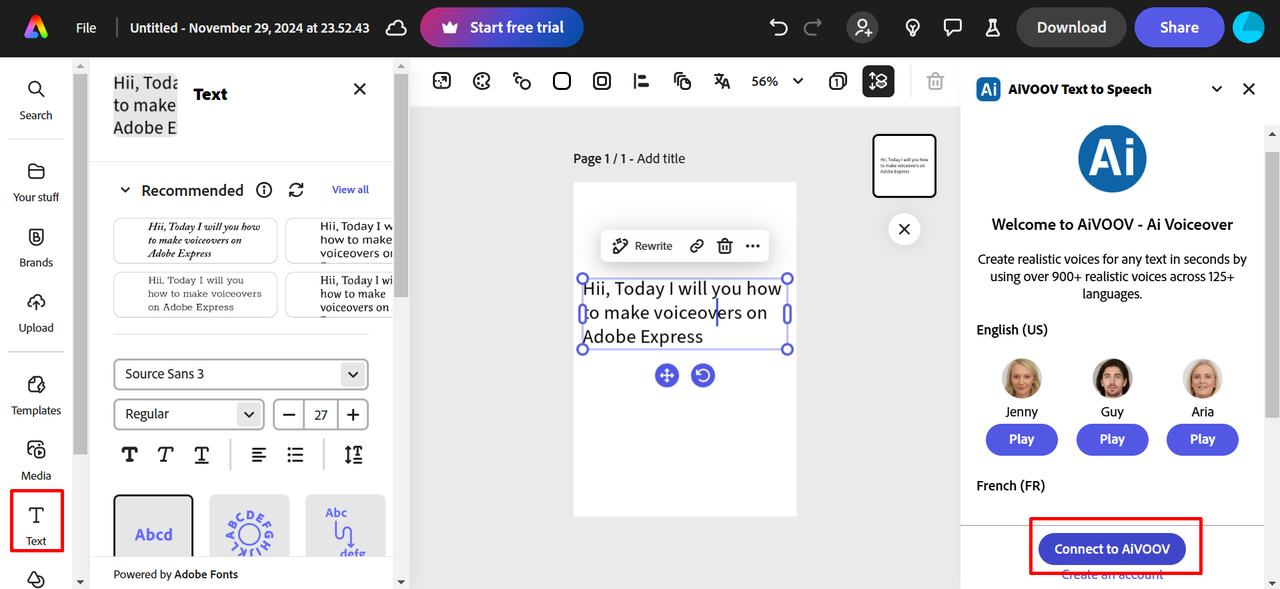This screenshot has width=1280, height=589.
Task: Click the align icon in the canvas toolbar
Action: (642, 81)
